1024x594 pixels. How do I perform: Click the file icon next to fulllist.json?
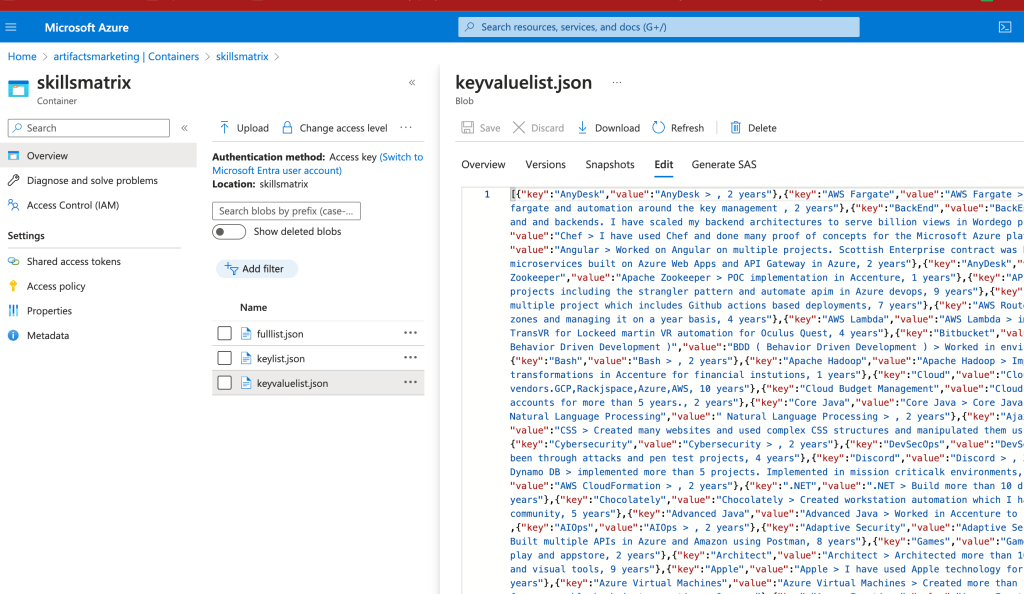click(x=246, y=334)
